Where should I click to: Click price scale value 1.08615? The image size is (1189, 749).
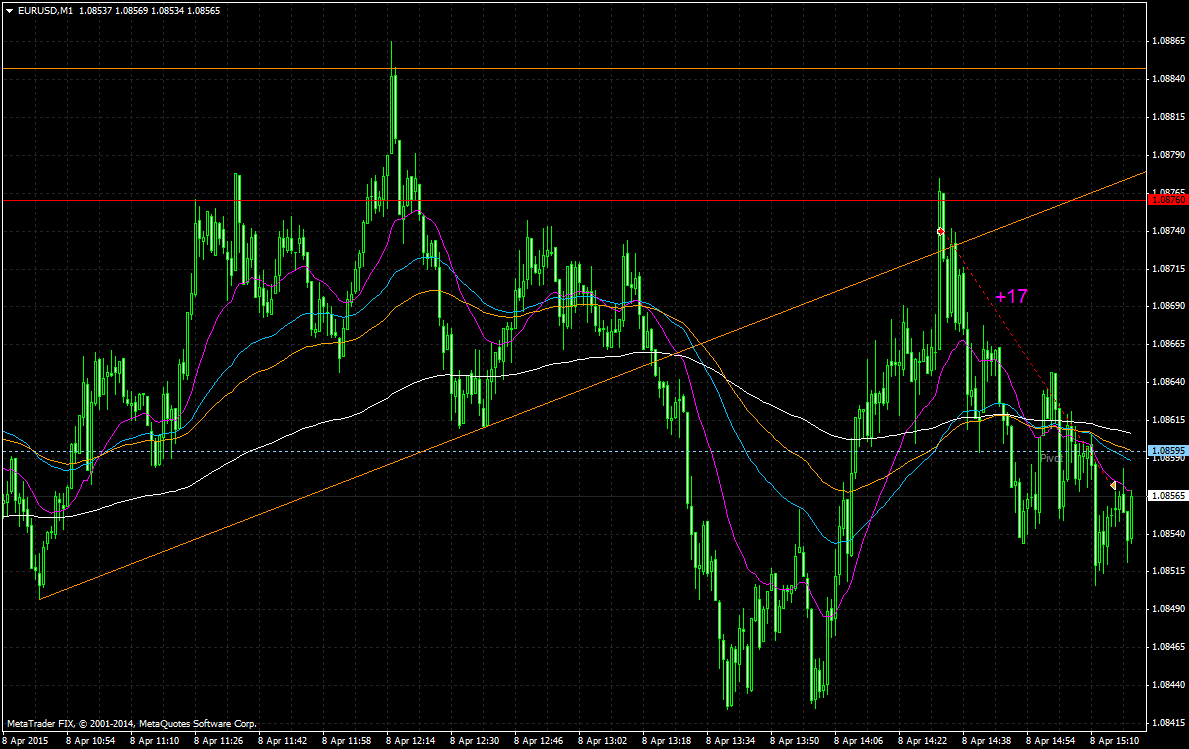coord(1169,420)
